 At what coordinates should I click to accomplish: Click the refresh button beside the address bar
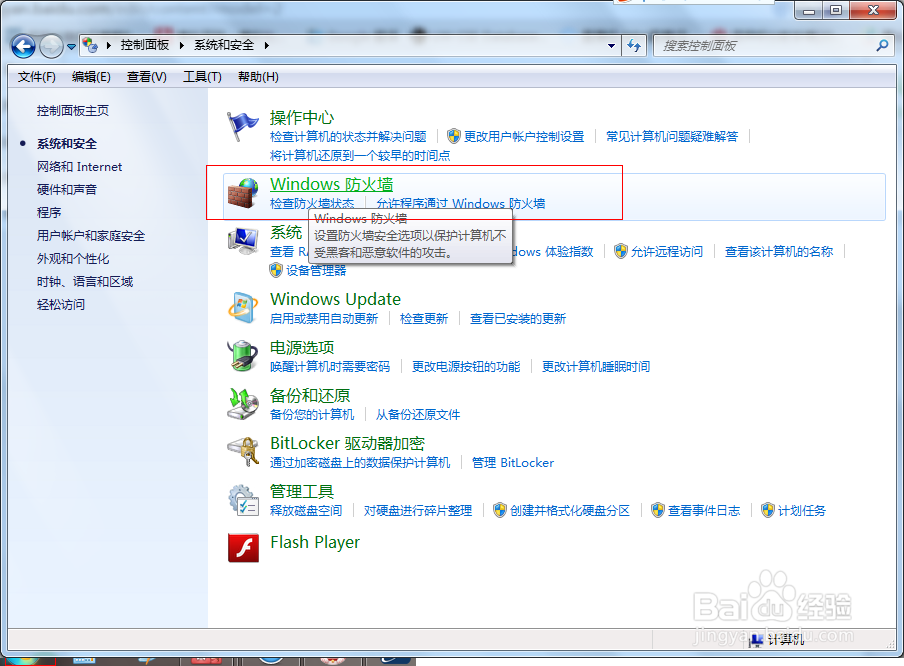pos(634,46)
